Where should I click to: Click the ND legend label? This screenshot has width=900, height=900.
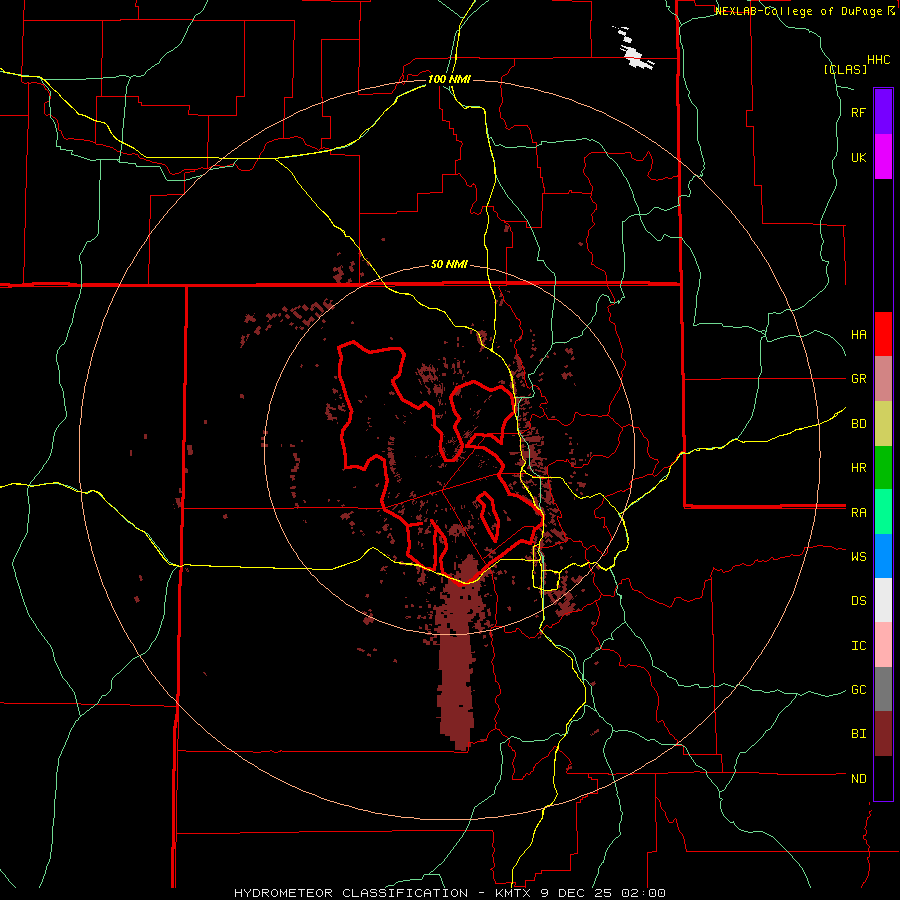click(x=859, y=778)
